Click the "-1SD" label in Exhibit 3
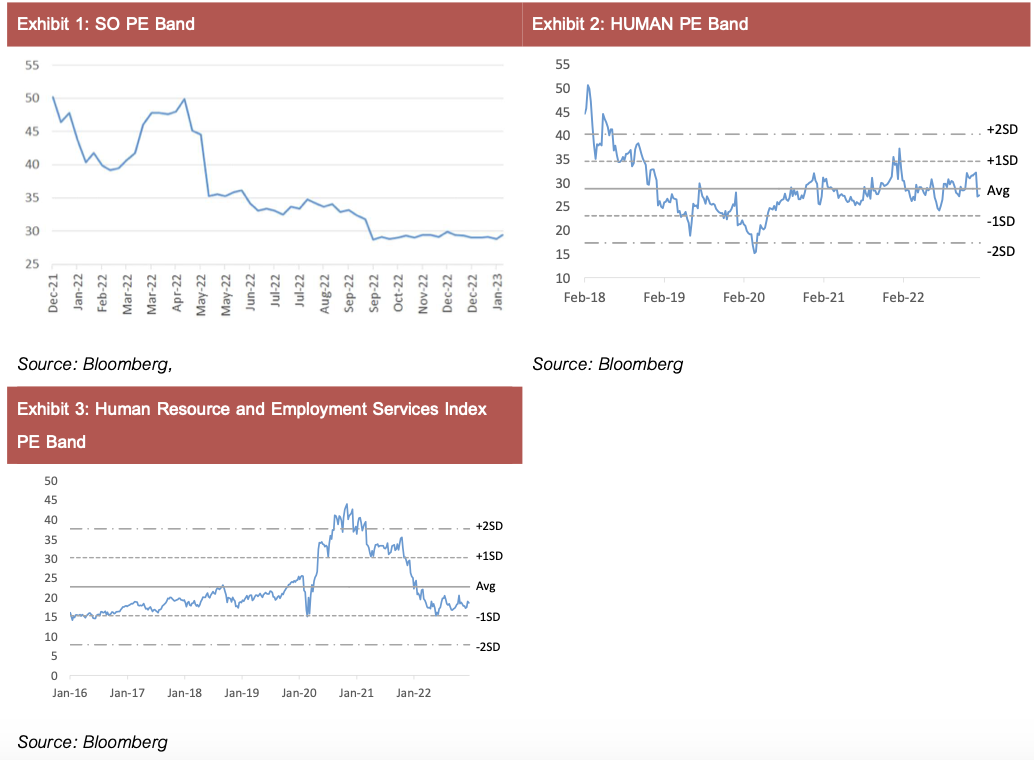The height and width of the screenshot is (760, 1034). 488,617
